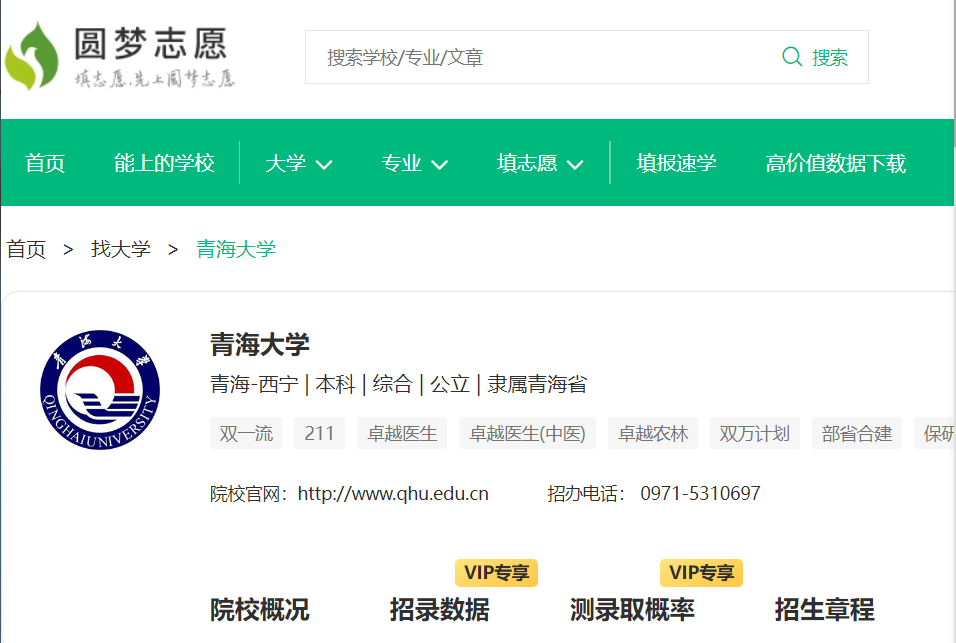Switch to the 招生章程 tab
Image resolution: width=956 pixels, height=643 pixels.
[824, 609]
